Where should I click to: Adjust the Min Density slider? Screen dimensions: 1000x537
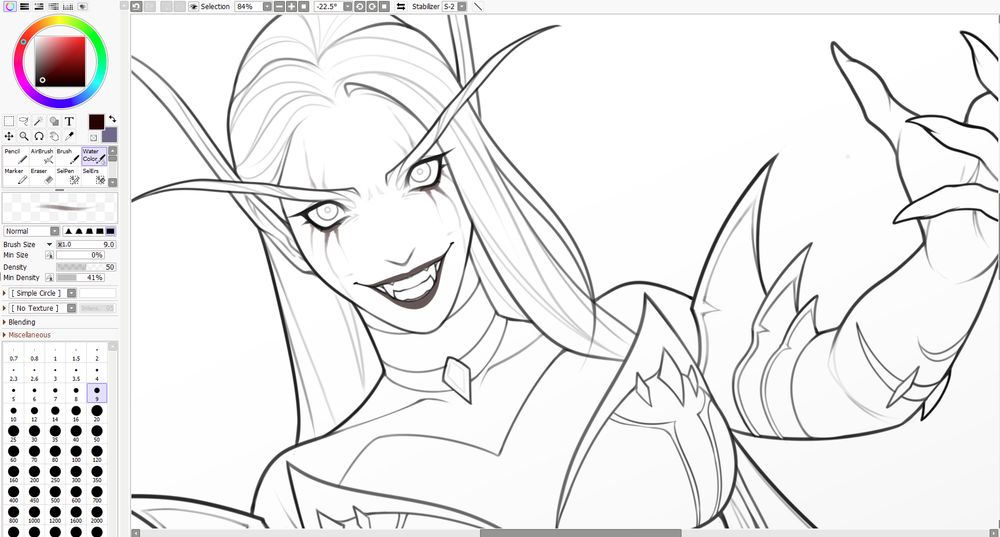[80, 277]
